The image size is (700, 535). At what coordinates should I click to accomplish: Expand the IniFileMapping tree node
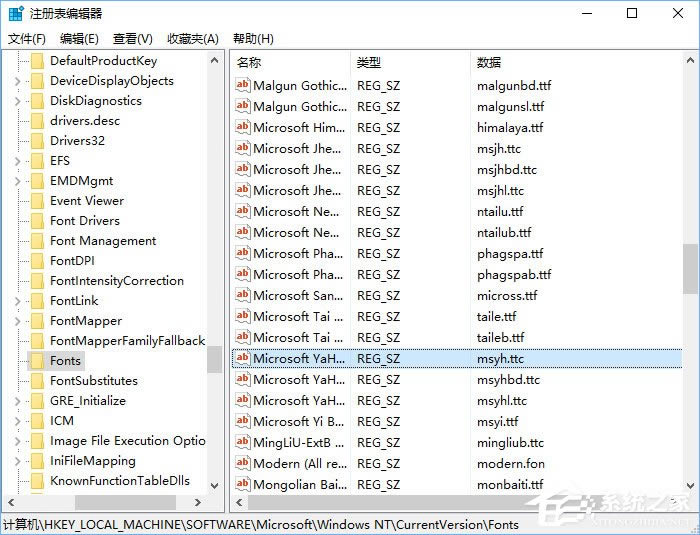point(17,461)
